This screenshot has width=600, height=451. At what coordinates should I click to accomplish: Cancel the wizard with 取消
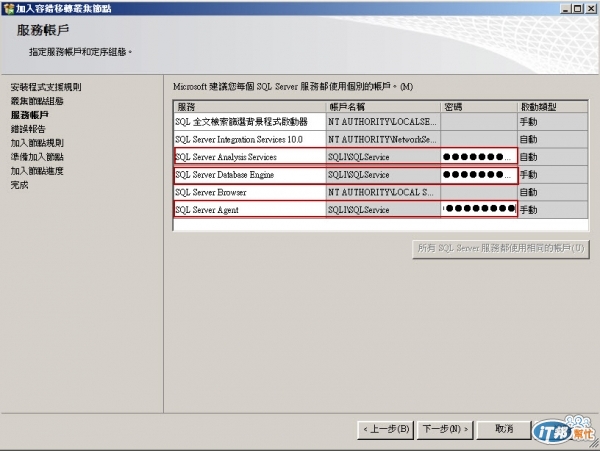coord(504,430)
